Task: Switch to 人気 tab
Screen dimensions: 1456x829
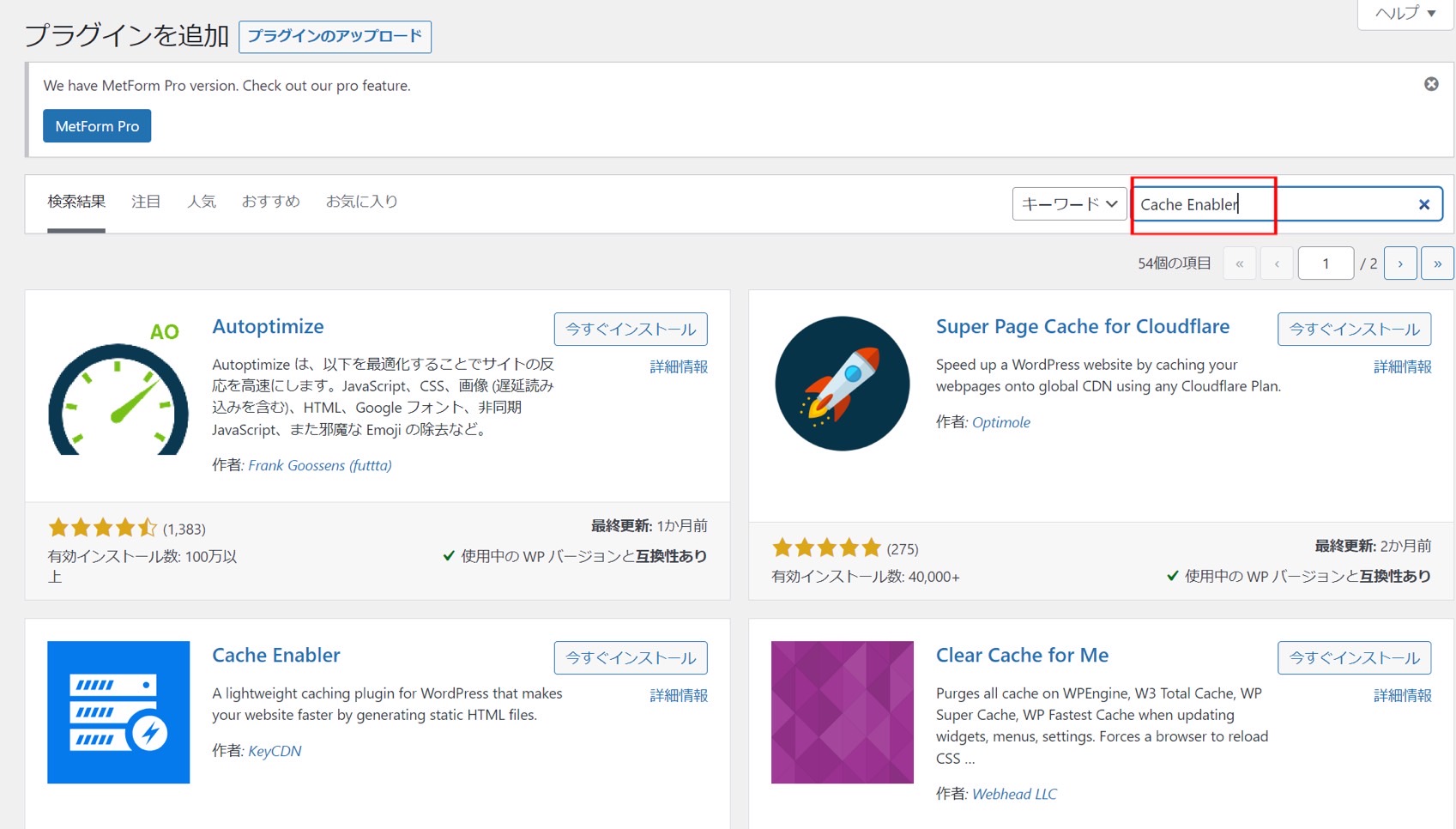Action: (x=202, y=202)
